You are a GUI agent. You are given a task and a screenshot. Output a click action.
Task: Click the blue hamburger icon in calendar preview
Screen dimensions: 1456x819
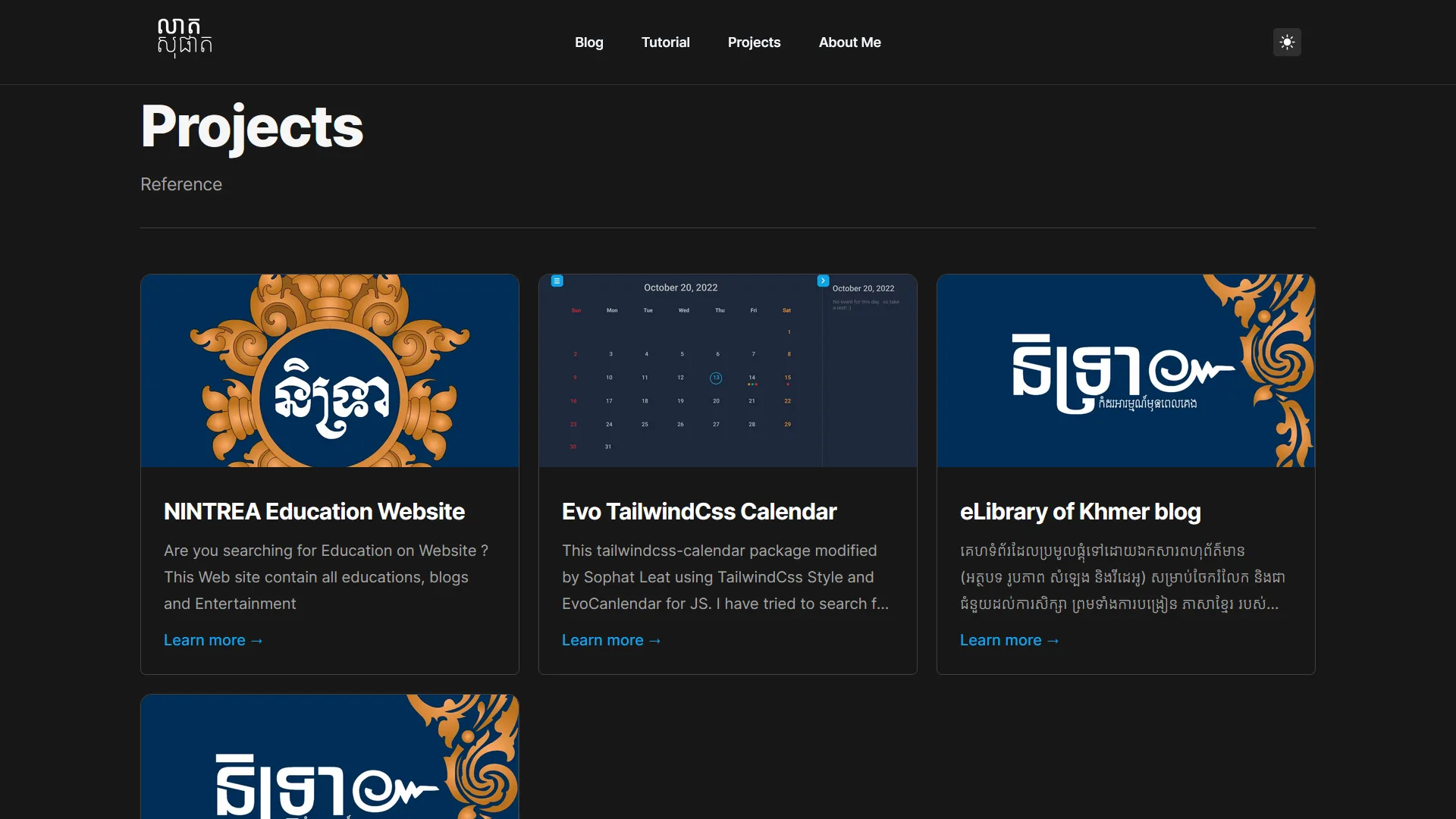click(557, 281)
